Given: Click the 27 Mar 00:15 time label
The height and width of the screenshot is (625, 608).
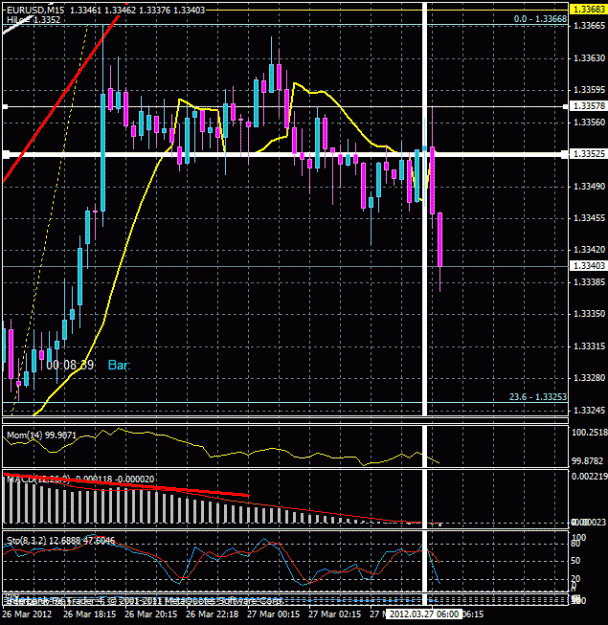Looking at the screenshot, I should tap(274, 614).
